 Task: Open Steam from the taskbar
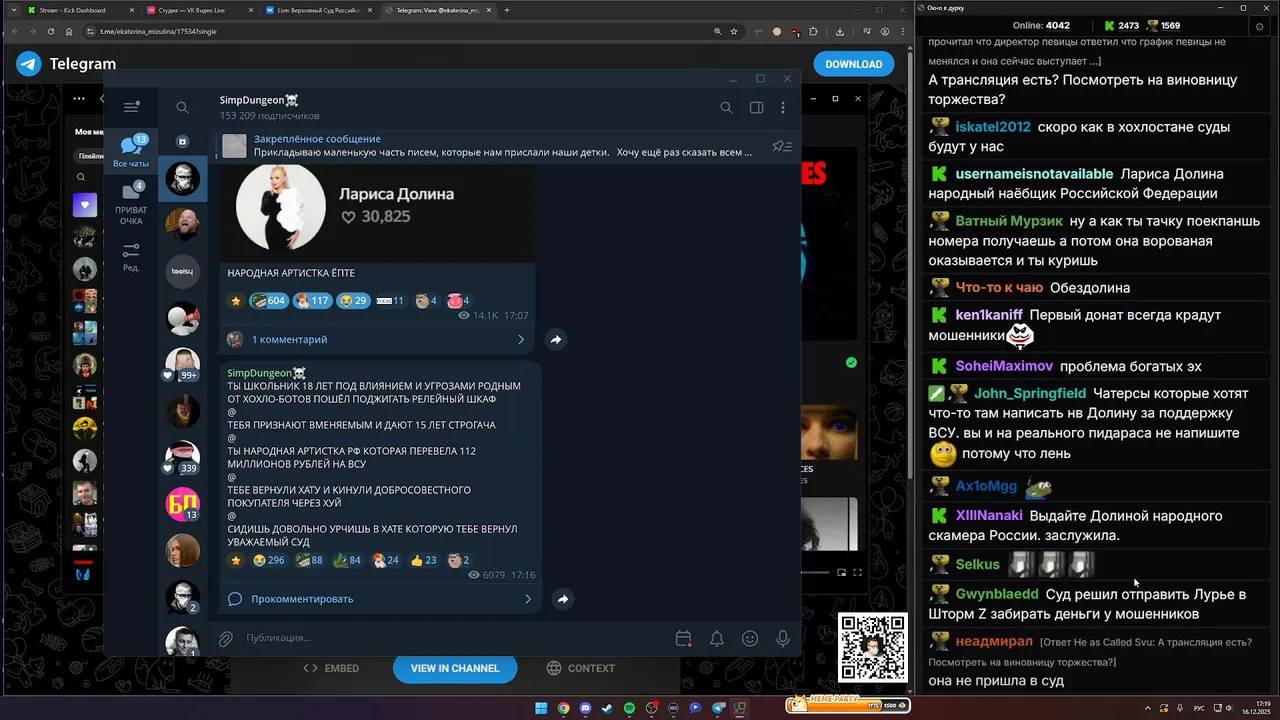pyautogui.click(x=607, y=708)
